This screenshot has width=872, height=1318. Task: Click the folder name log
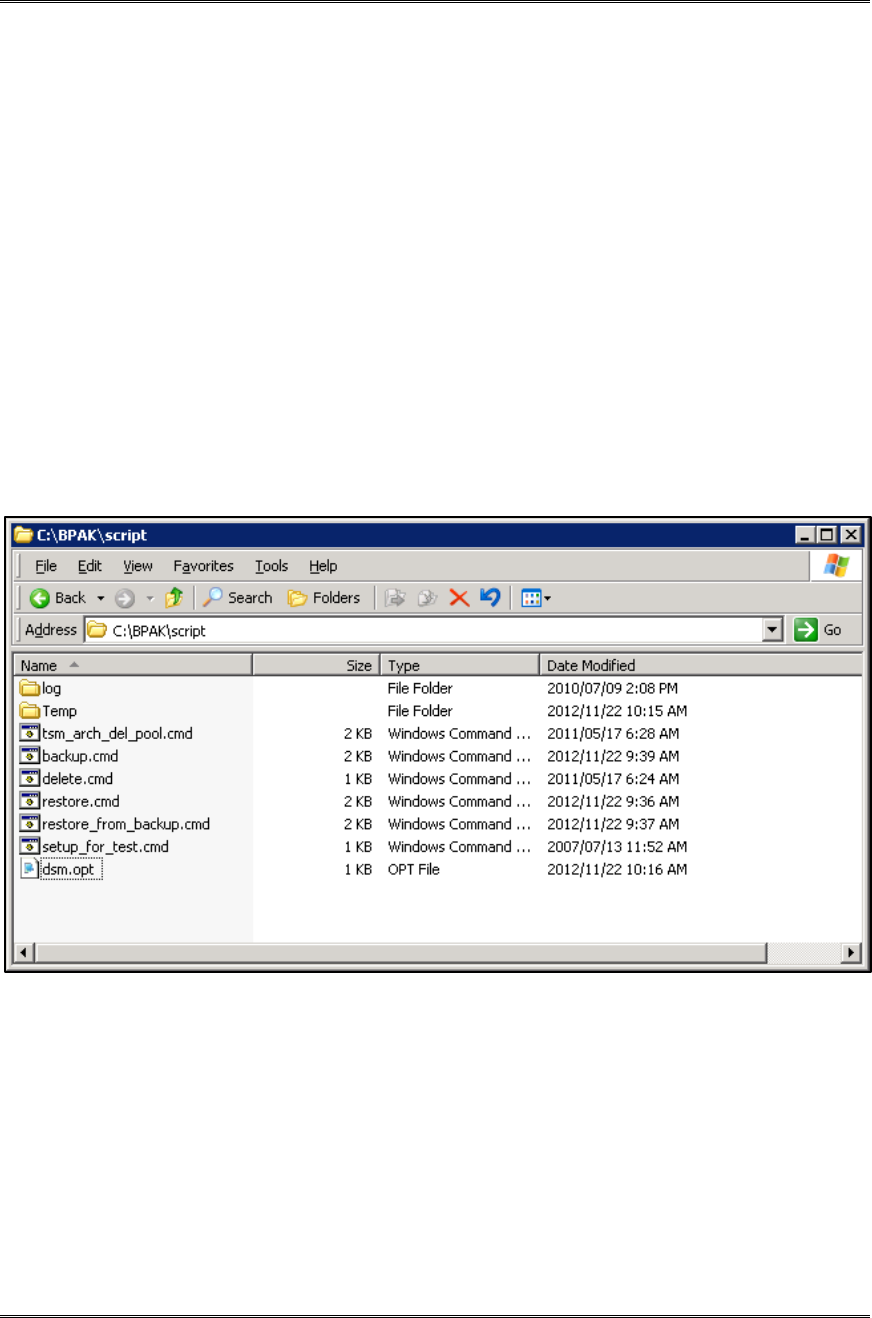52,688
